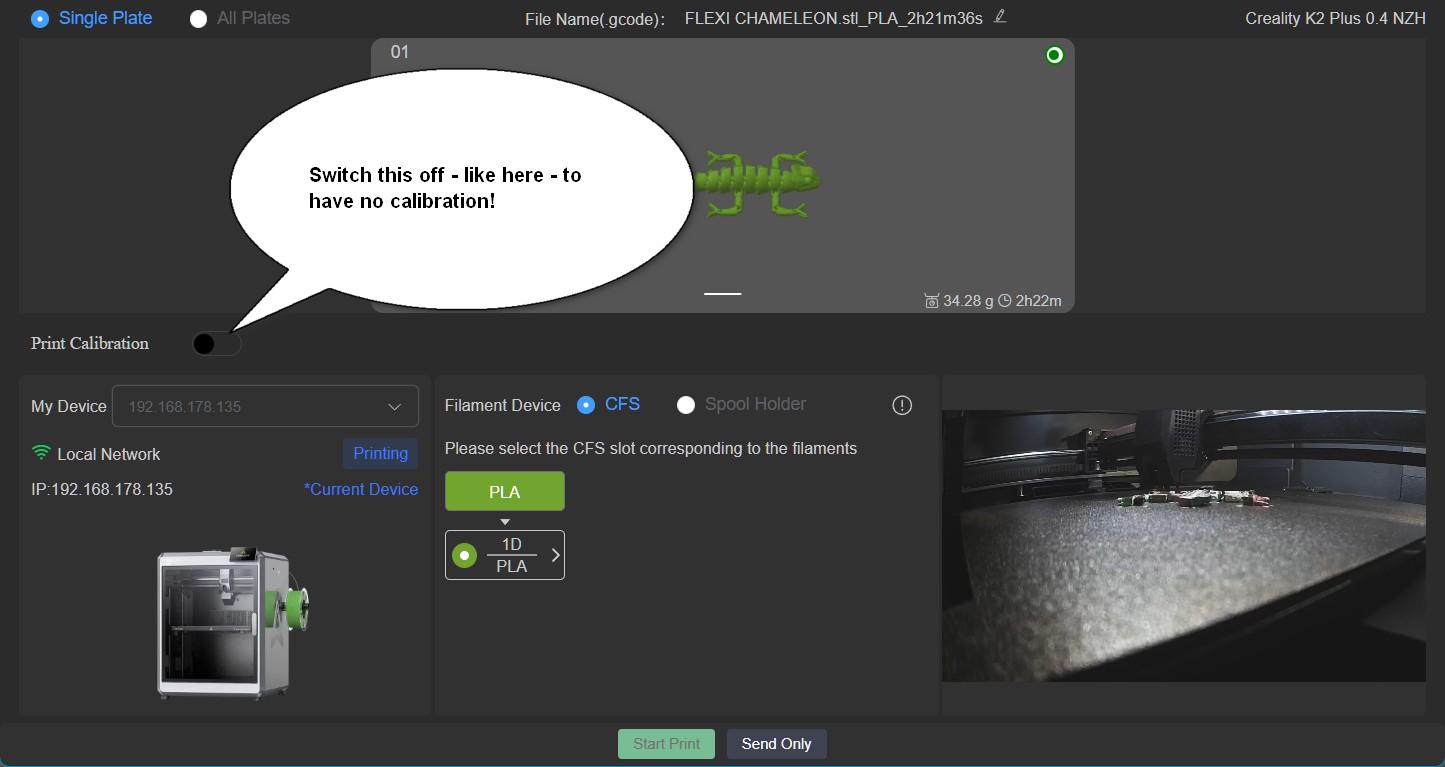
Task: Edit the gcode file name pencil icon
Action: coord(1000,17)
